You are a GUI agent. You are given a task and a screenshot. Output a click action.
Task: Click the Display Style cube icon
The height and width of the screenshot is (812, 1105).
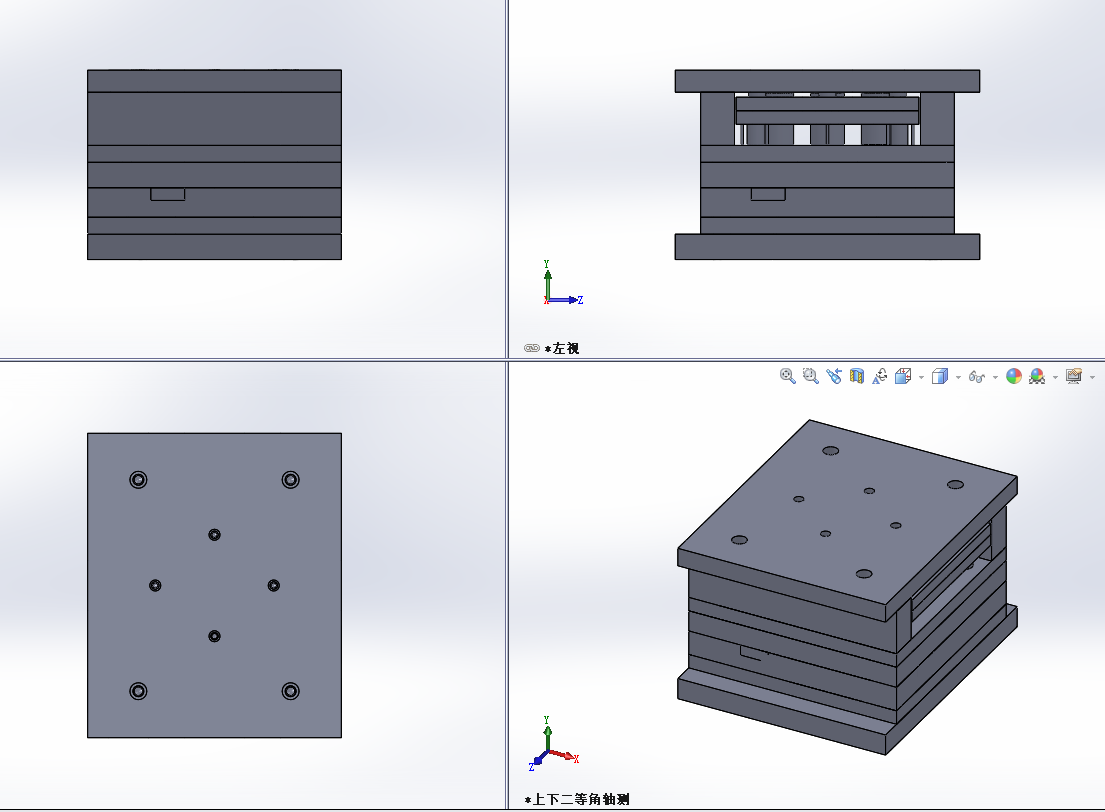point(939,376)
